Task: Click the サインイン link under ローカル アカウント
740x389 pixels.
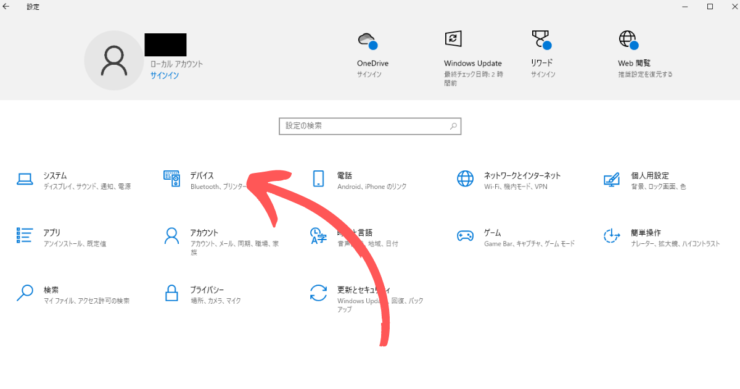Action: coord(165,76)
